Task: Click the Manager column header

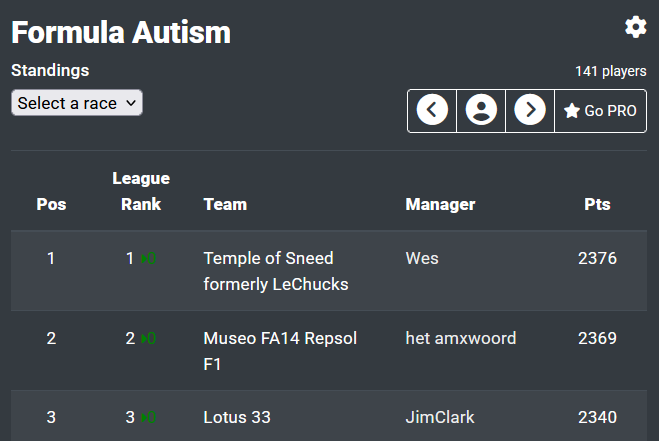Action: click(x=440, y=204)
